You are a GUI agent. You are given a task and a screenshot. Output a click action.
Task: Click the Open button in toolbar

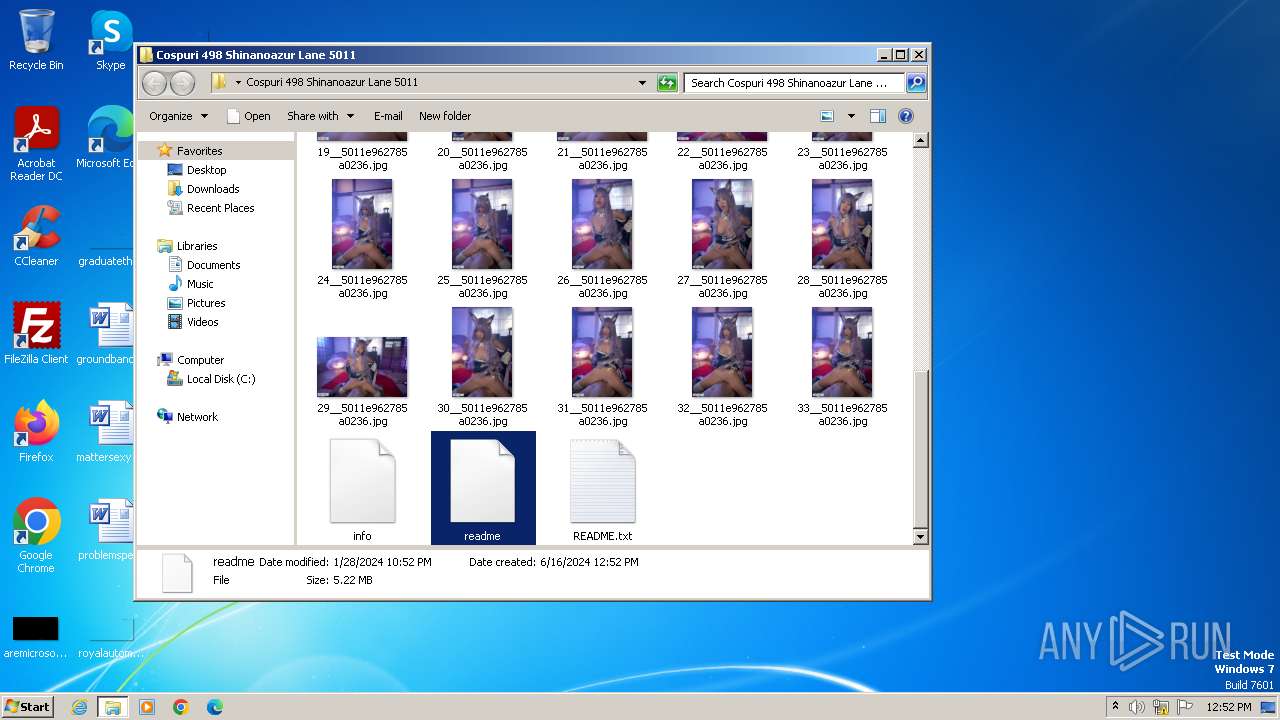click(249, 116)
